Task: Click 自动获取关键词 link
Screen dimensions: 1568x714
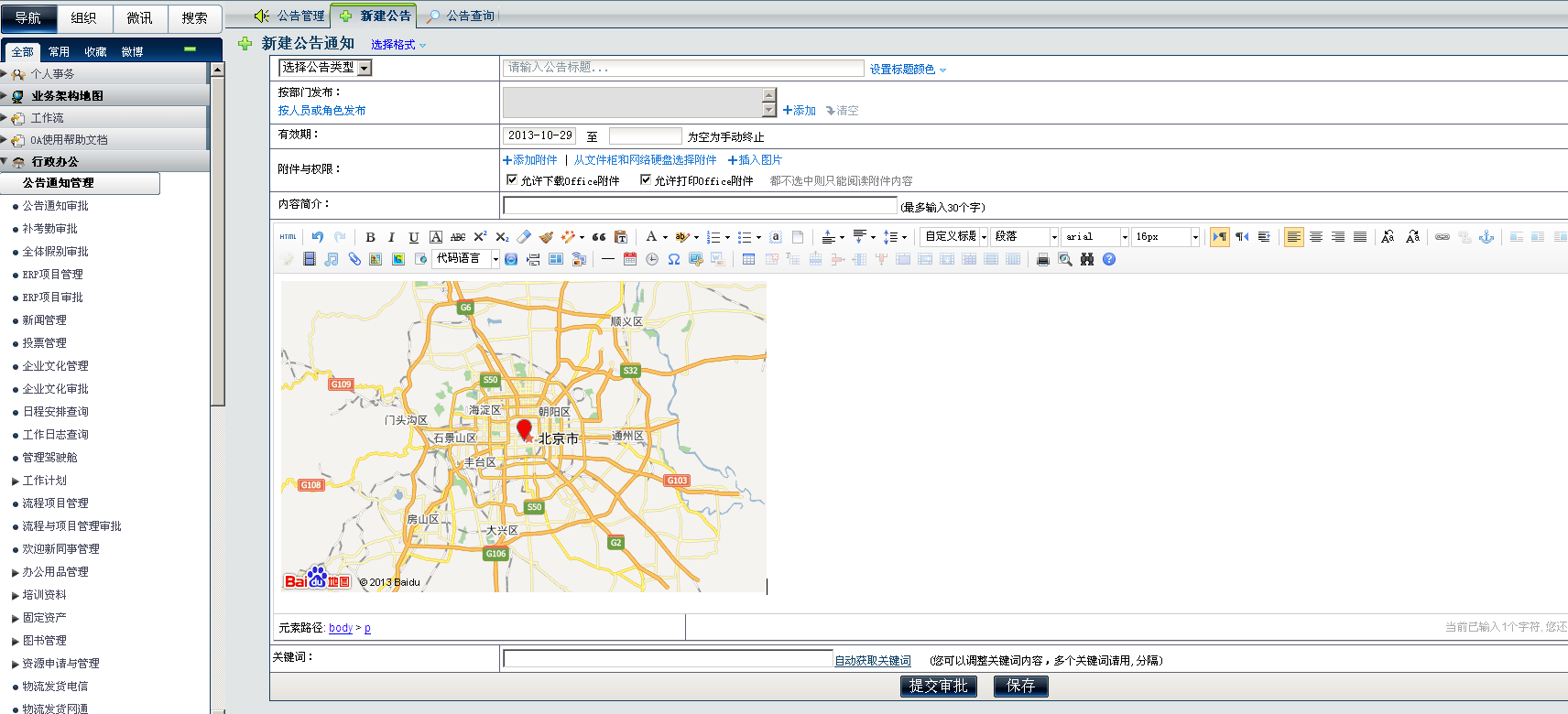Action: (x=873, y=660)
